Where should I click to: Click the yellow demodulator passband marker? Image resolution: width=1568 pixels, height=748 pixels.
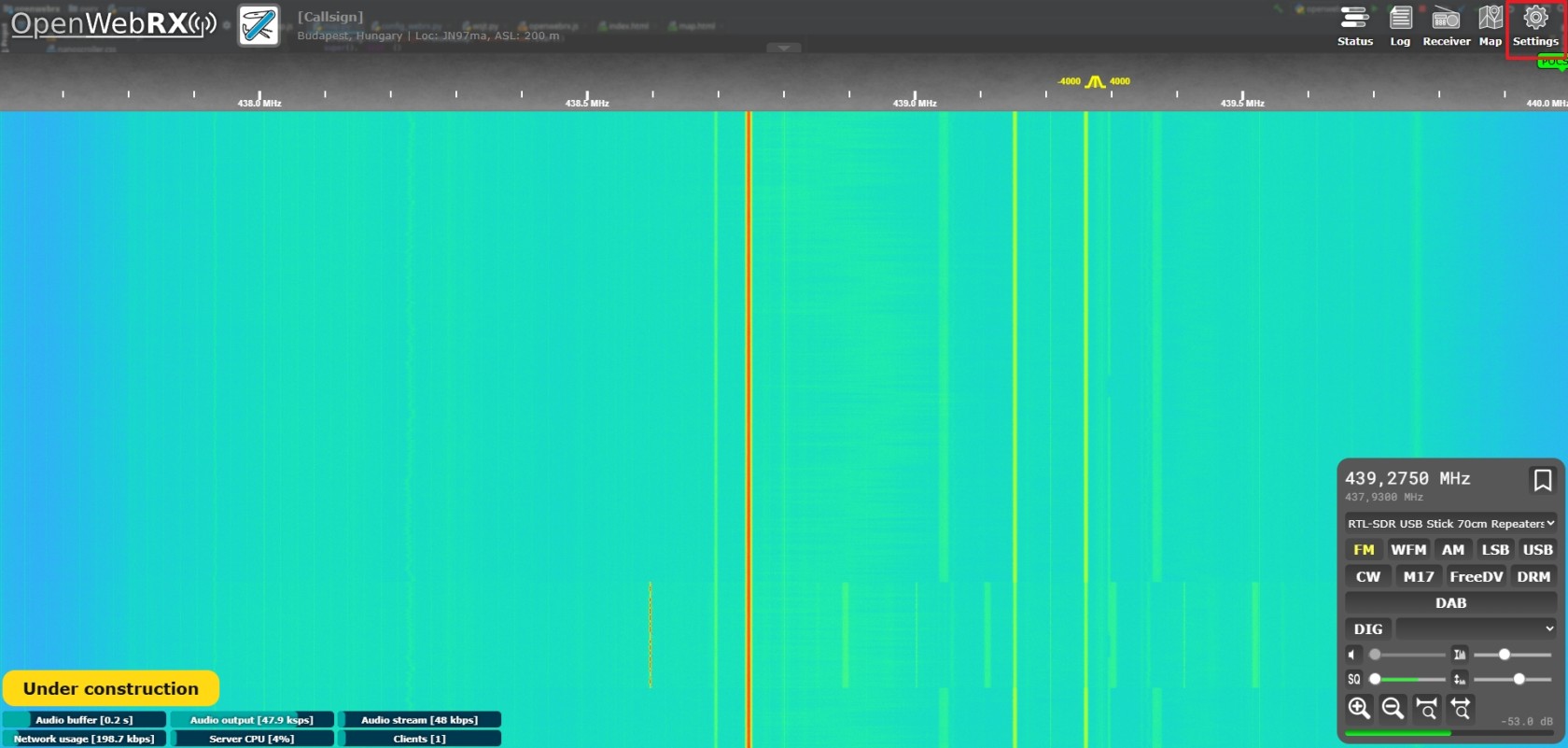tap(1095, 82)
